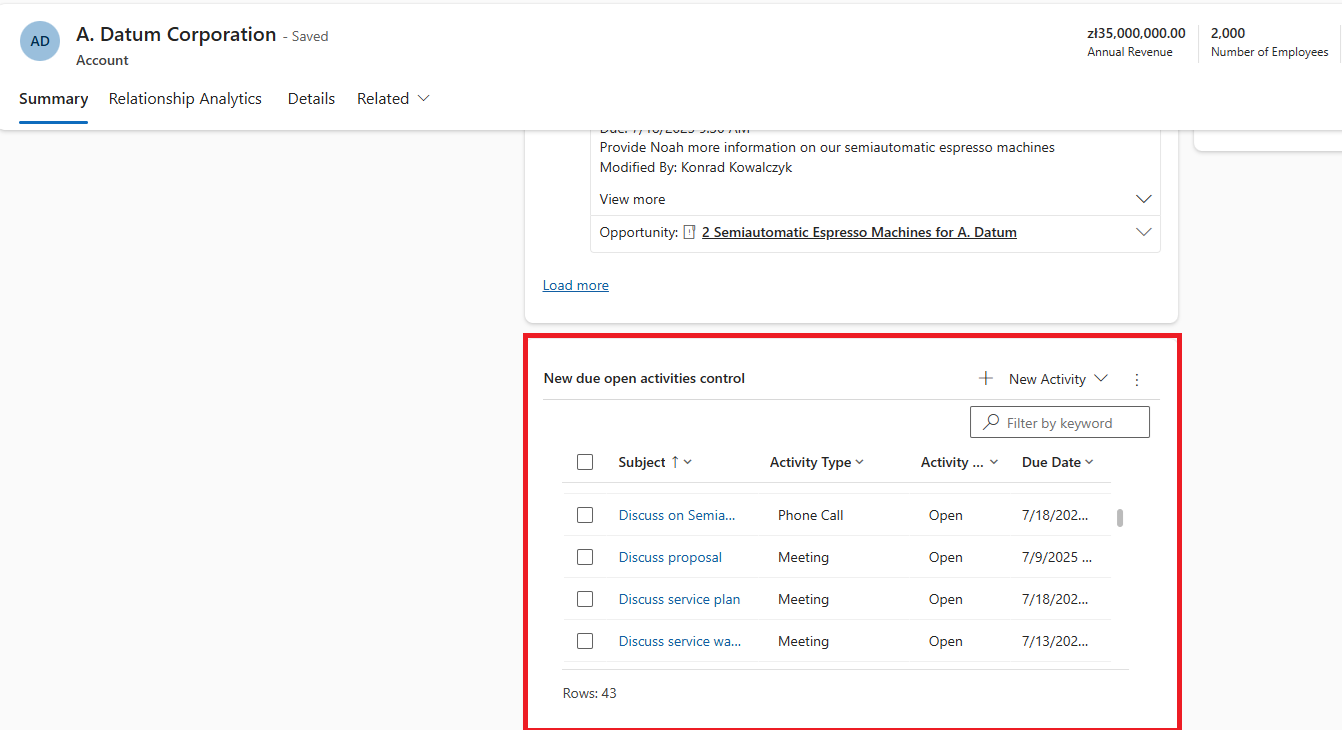The height and width of the screenshot is (730, 1342).
Task: Select all rows with header checkbox
Action: point(585,462)
